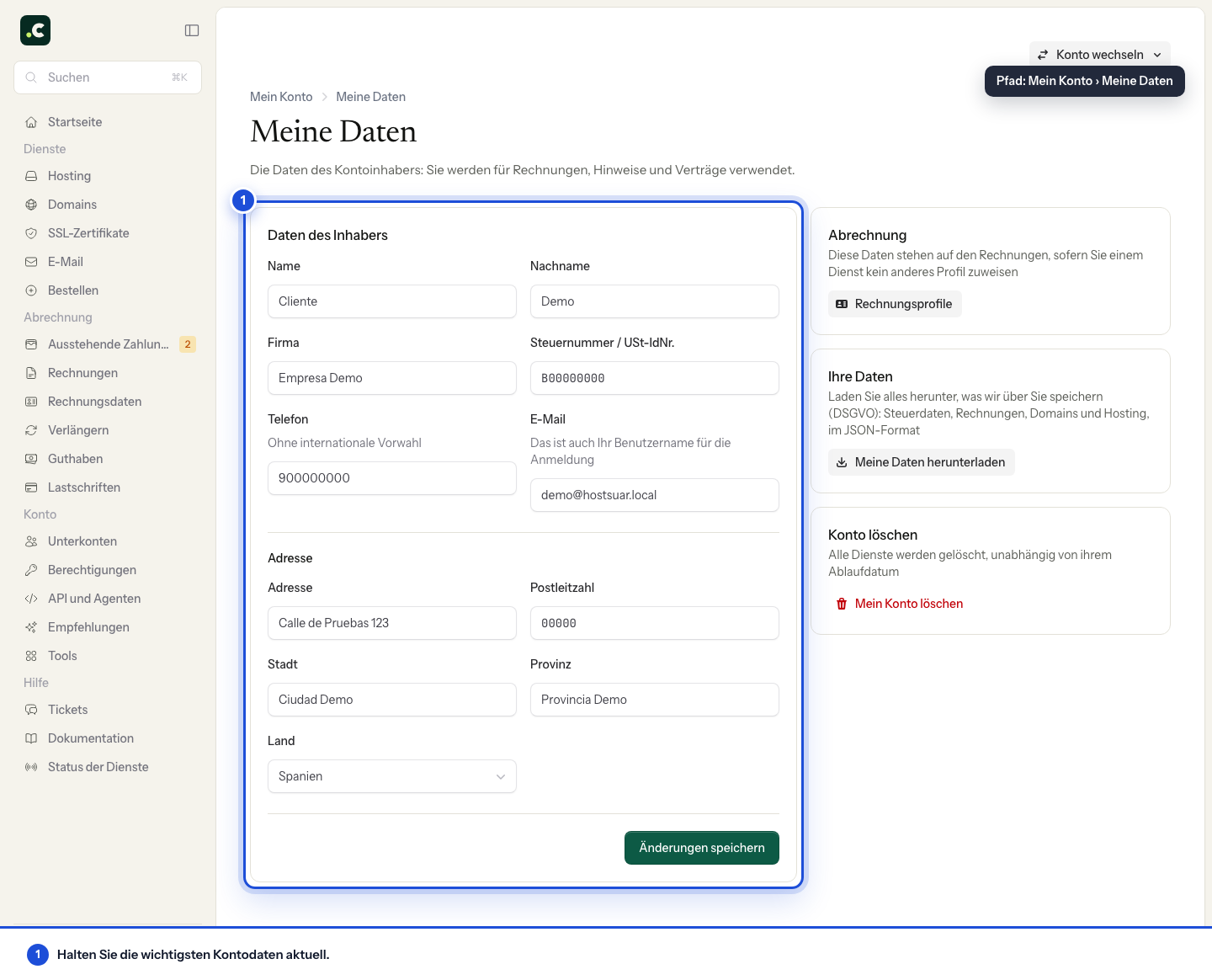Open the Land dropdown showing Spanien
The width and height of the screenshot is (1212, 980).
click(392, 776)
